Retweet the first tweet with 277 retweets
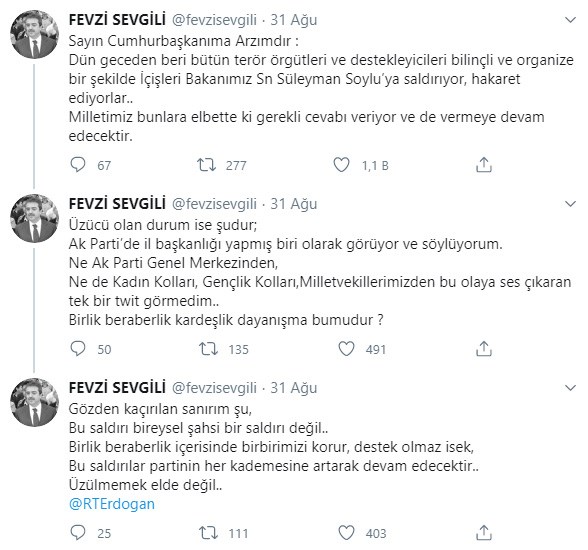 pyautogui.click(x=207, y=165)
